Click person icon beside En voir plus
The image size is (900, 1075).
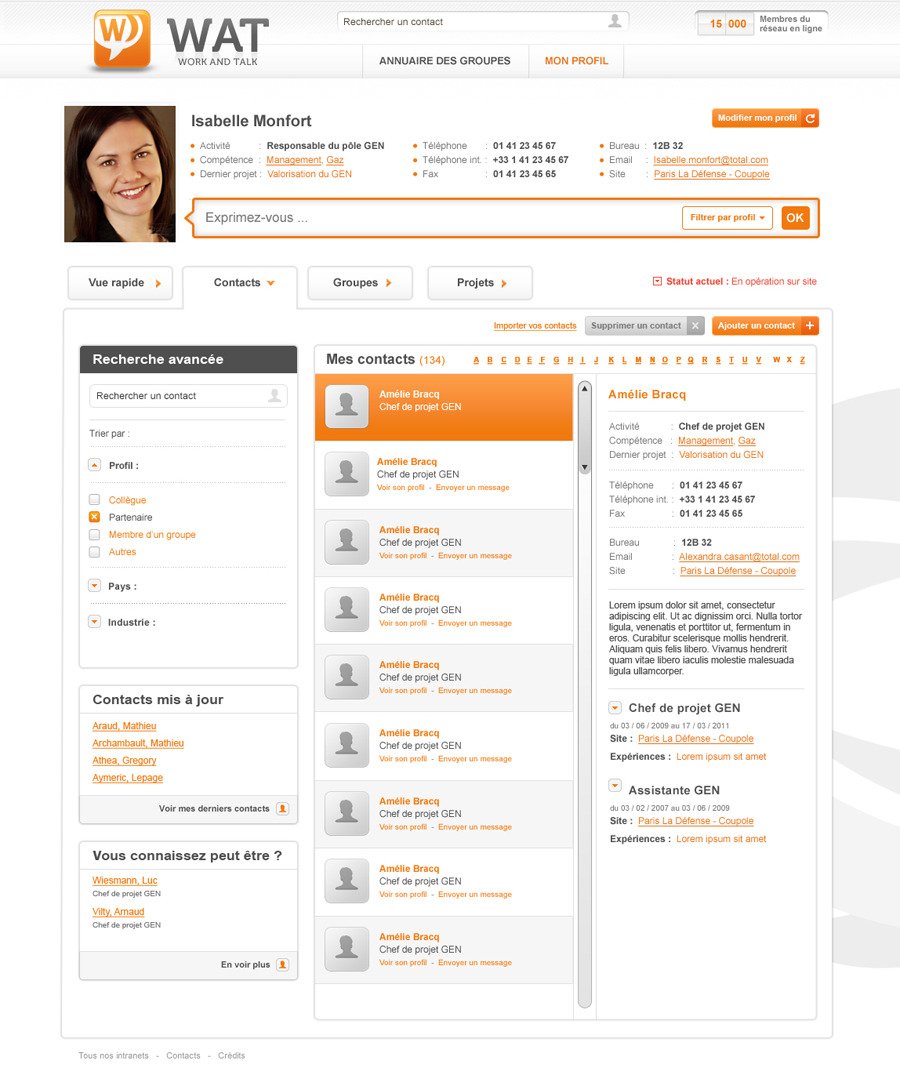pyautogui.click(x=282, y=965)
